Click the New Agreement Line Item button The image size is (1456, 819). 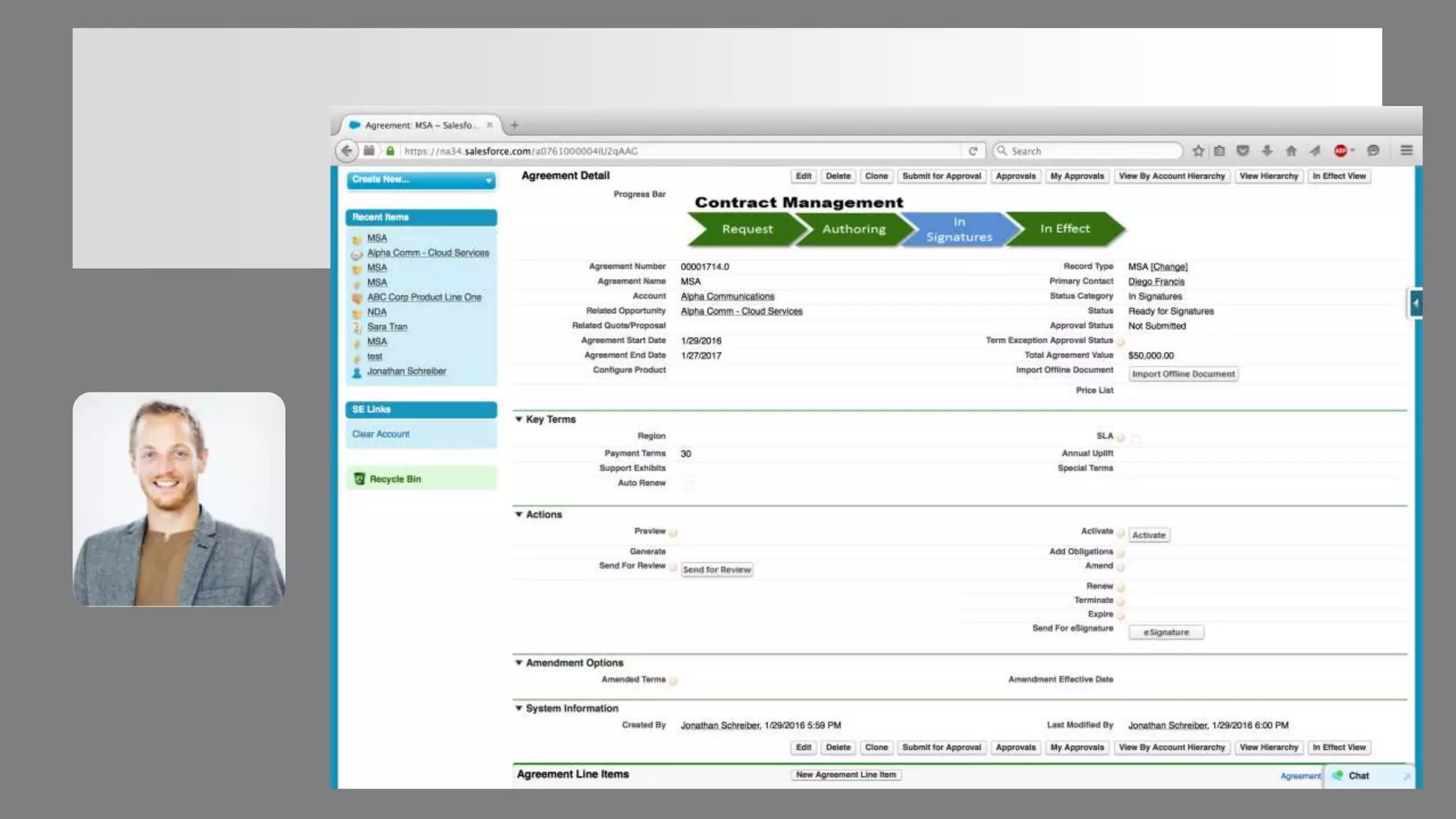click(846, 775)
